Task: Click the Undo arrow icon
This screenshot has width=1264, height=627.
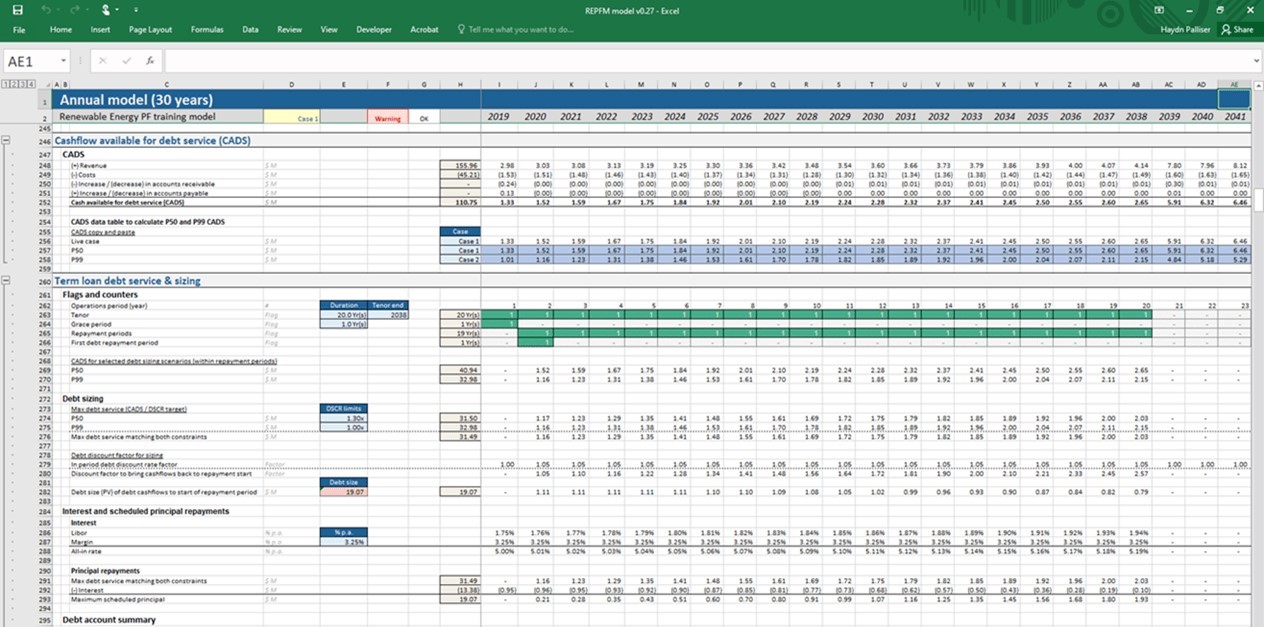Action: click(47, 9)
